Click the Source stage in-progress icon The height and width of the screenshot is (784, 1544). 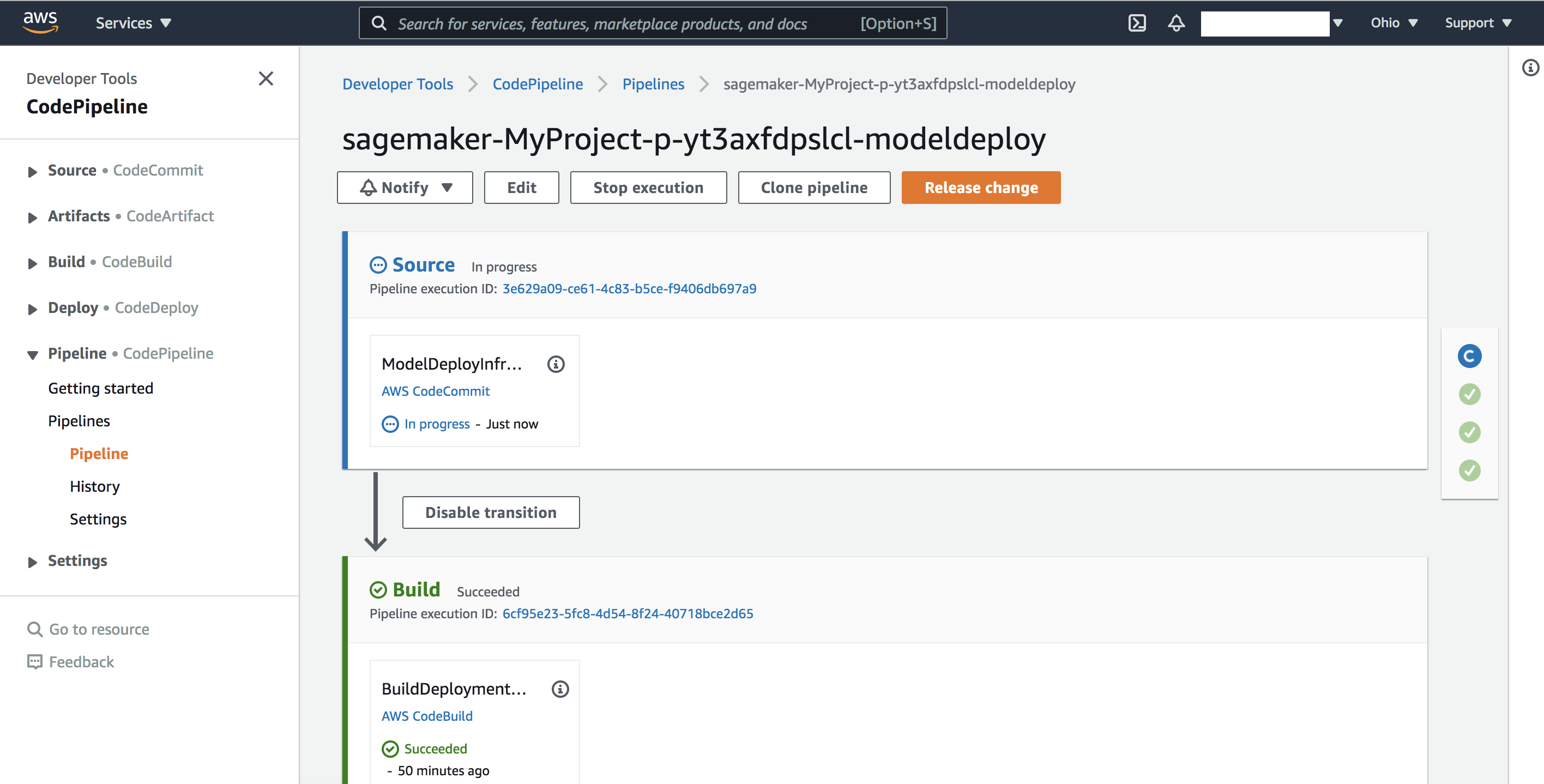pyautogui.click(x=378, y=265)
